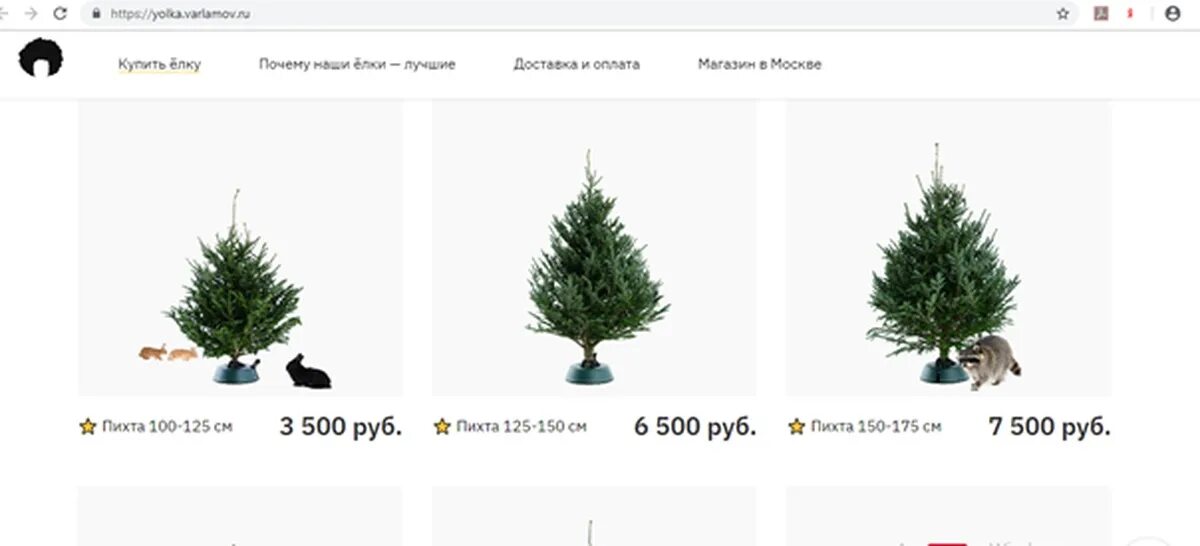Go to Доставка и оплата page
1200x546 pixels.
point(577,64)
